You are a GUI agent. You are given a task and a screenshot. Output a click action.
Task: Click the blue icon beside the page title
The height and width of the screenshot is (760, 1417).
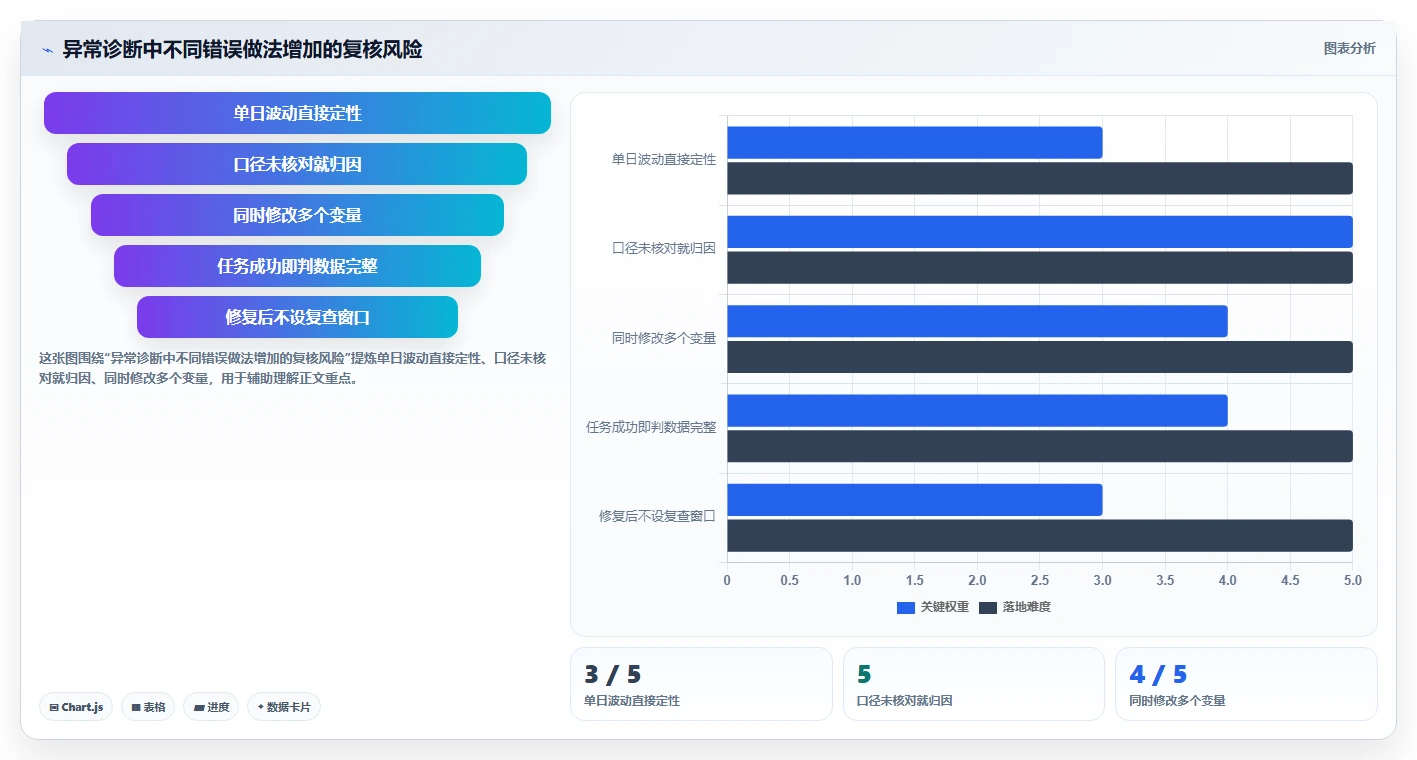[47, 50]
